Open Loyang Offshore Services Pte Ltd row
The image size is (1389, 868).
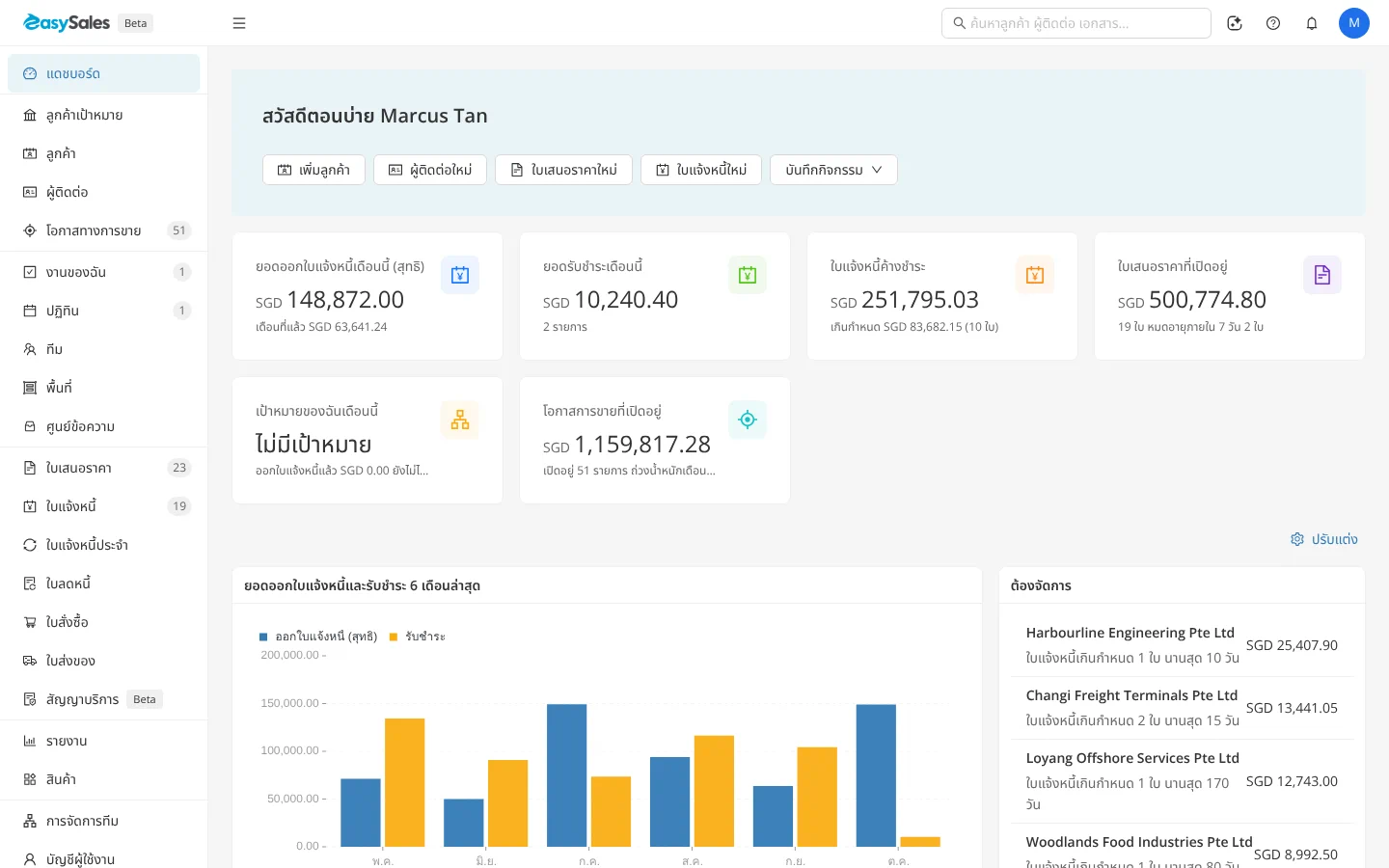tap(1182, 781)
